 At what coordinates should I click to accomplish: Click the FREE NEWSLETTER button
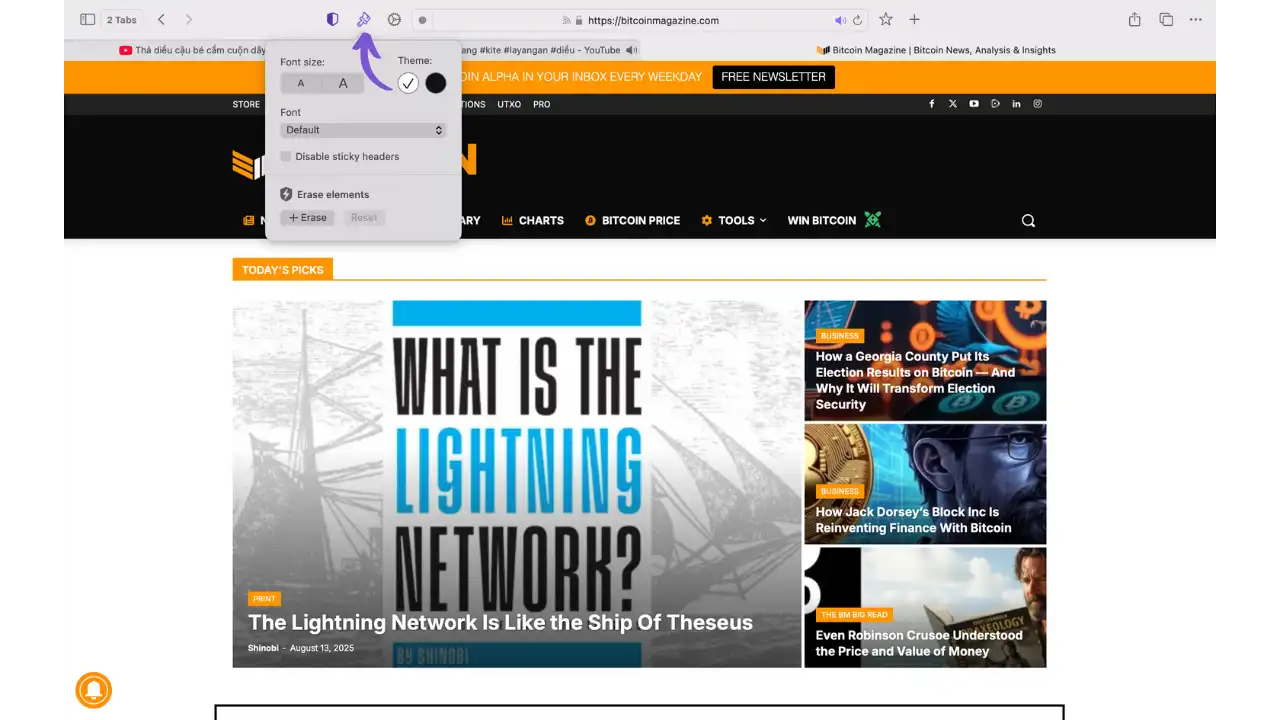coord(773,77)
